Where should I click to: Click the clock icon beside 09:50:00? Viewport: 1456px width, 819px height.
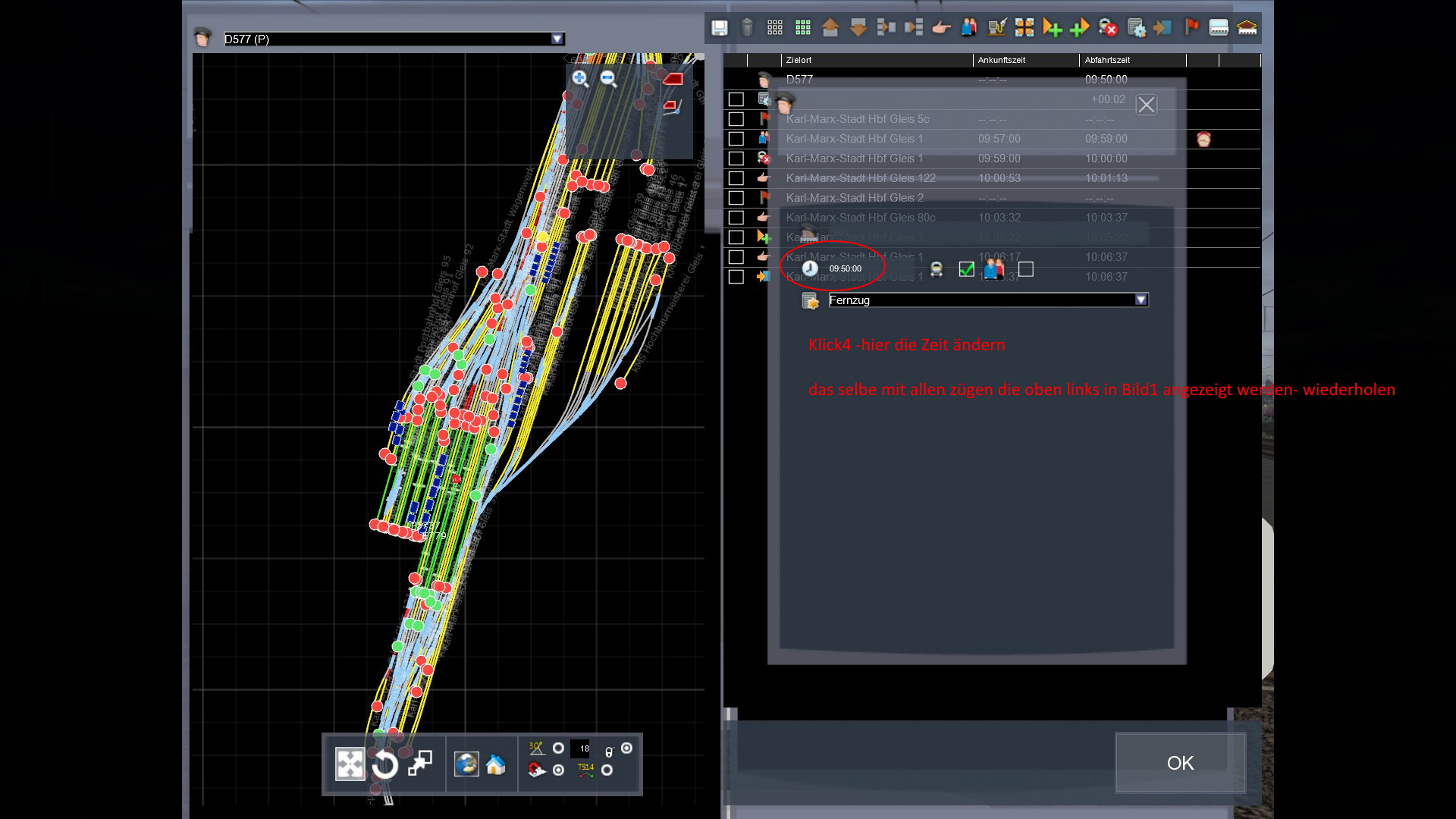tap(810, 268)
